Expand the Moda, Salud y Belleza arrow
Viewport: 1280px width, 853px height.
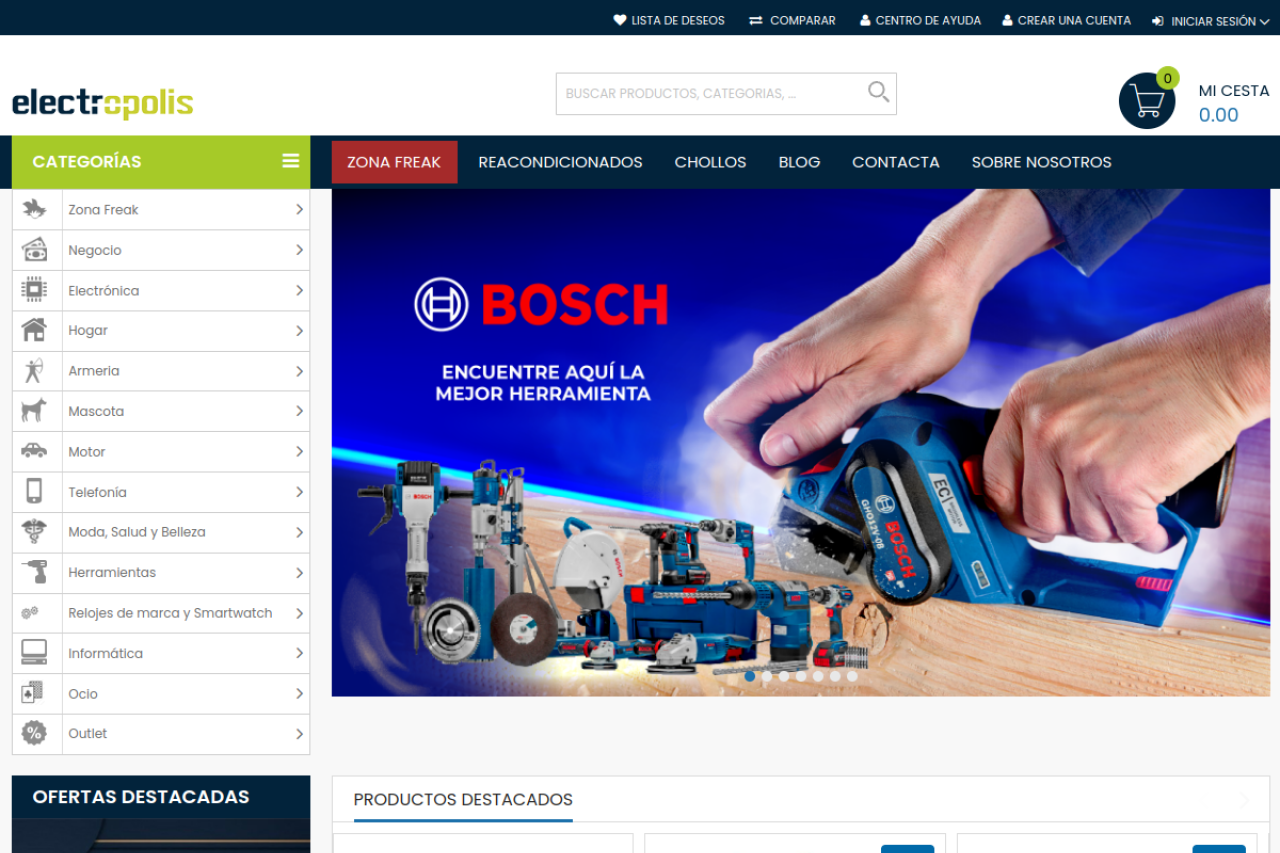coord(299,532)
